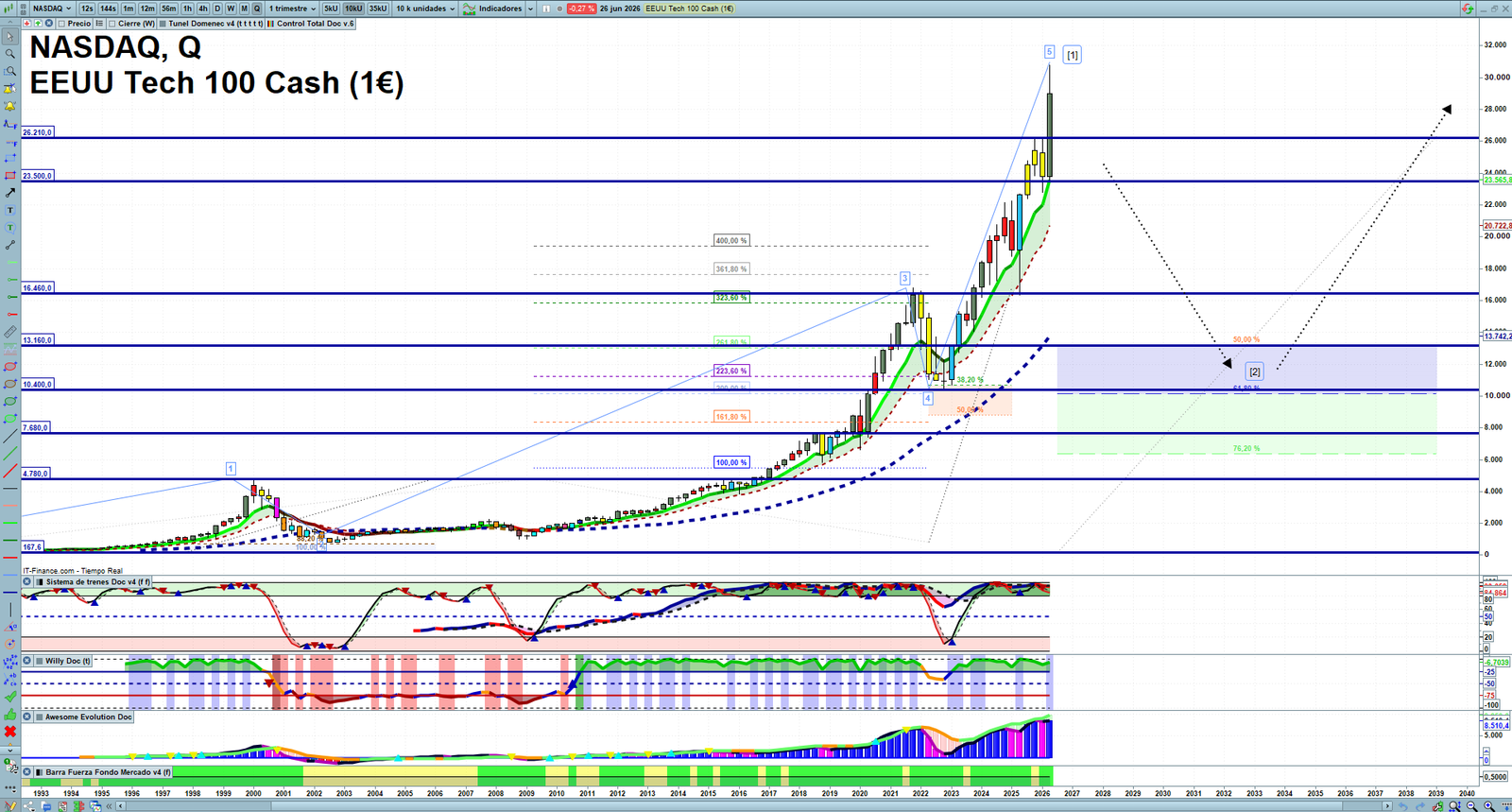
Task: Select the alert-with-cursor bell tool
Action: coord(10,89)
